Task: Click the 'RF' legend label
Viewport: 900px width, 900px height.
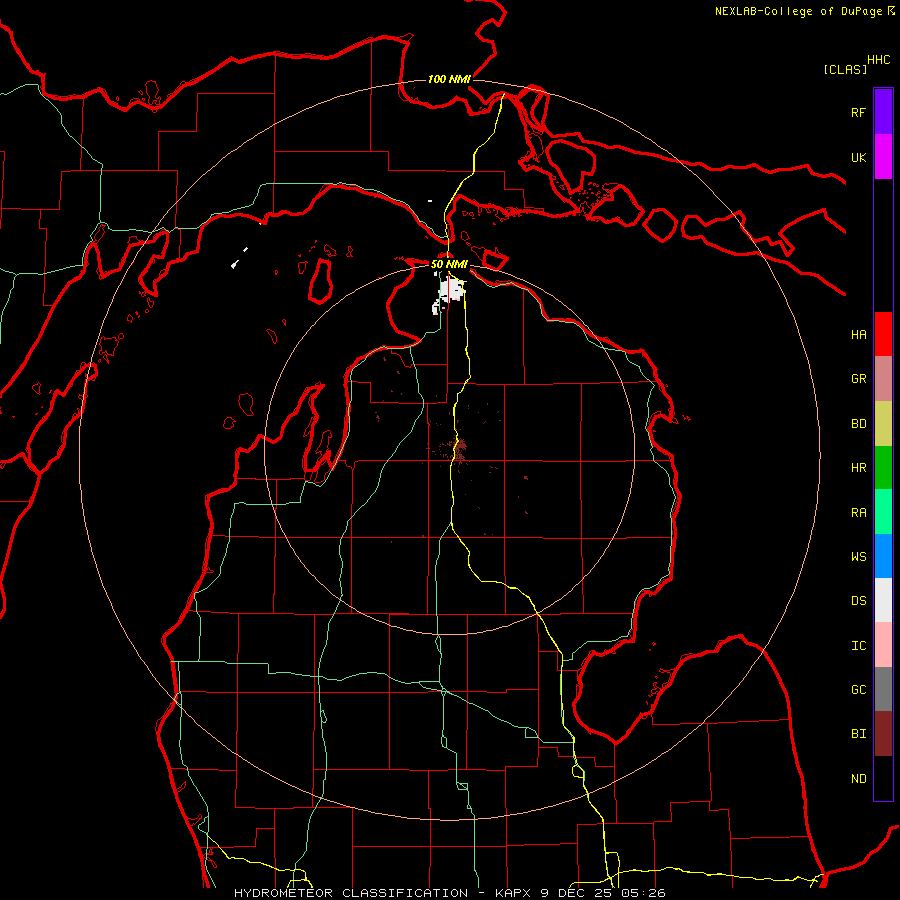Action: [x=858, y=112]
